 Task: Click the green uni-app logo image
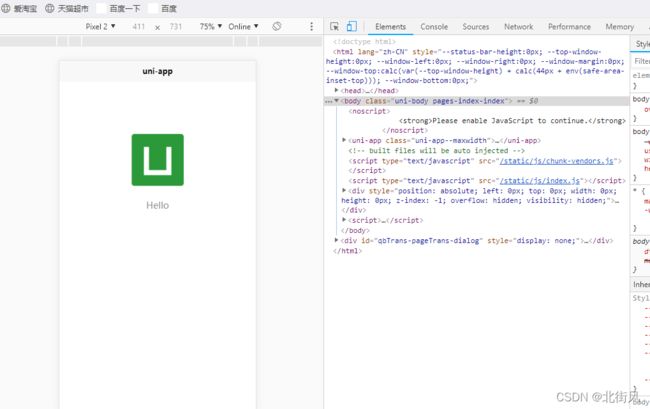point(158,160)
